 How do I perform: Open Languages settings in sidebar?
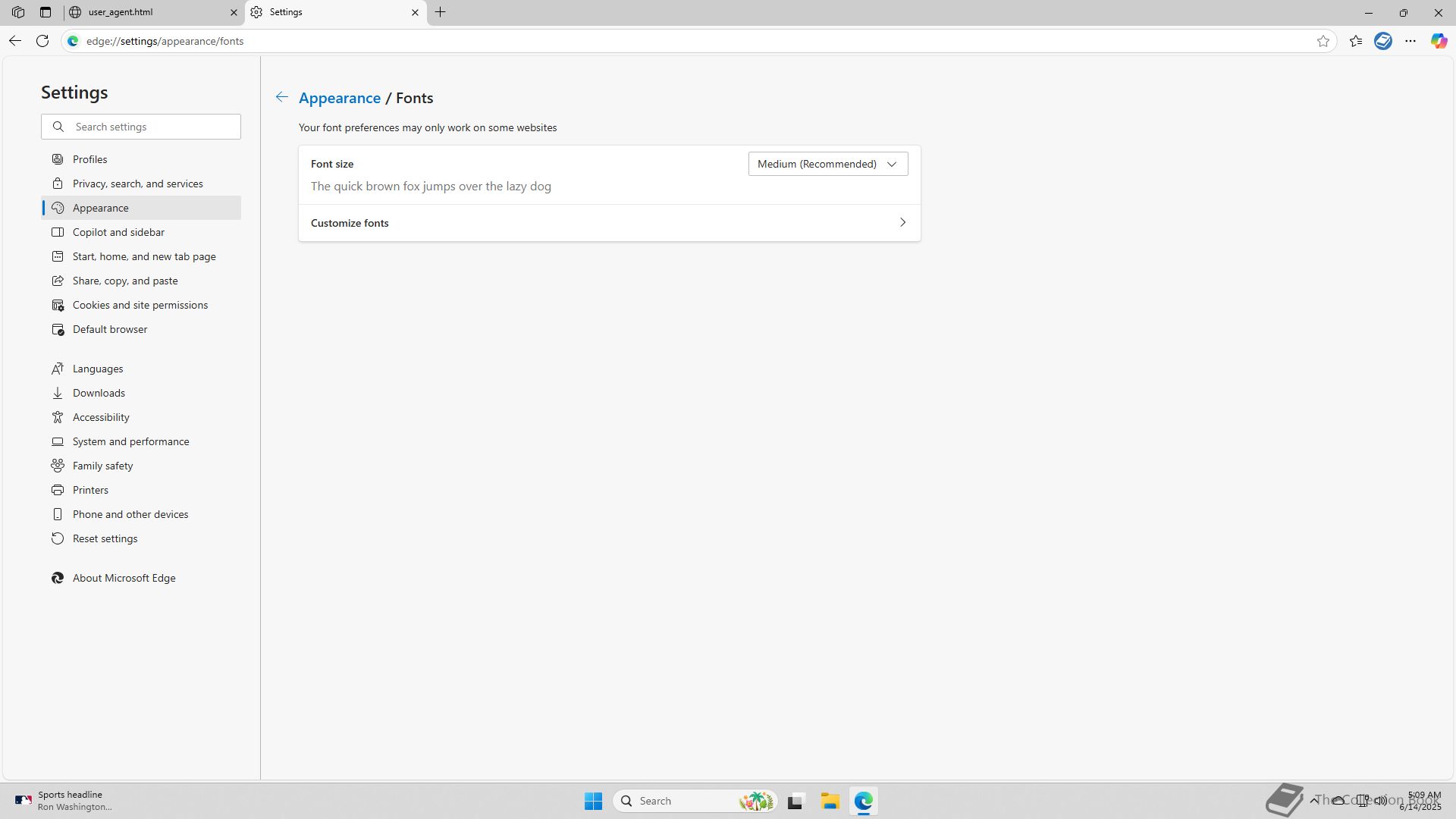98,369
